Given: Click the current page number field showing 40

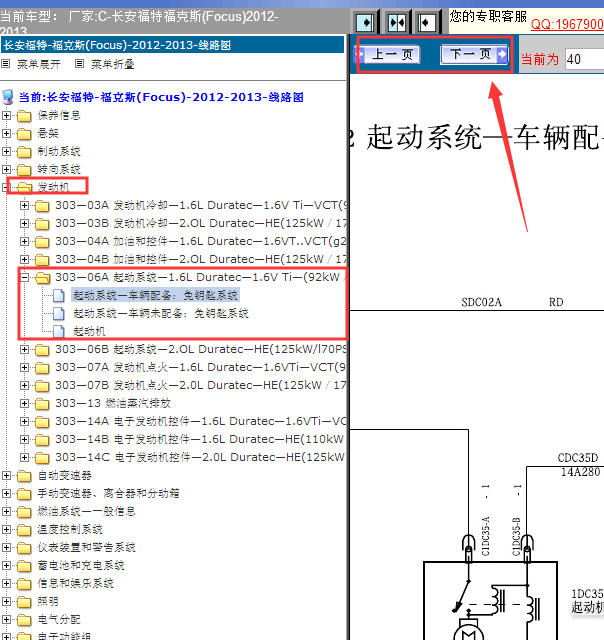Looking at the screenshot, I should point(584,60).
